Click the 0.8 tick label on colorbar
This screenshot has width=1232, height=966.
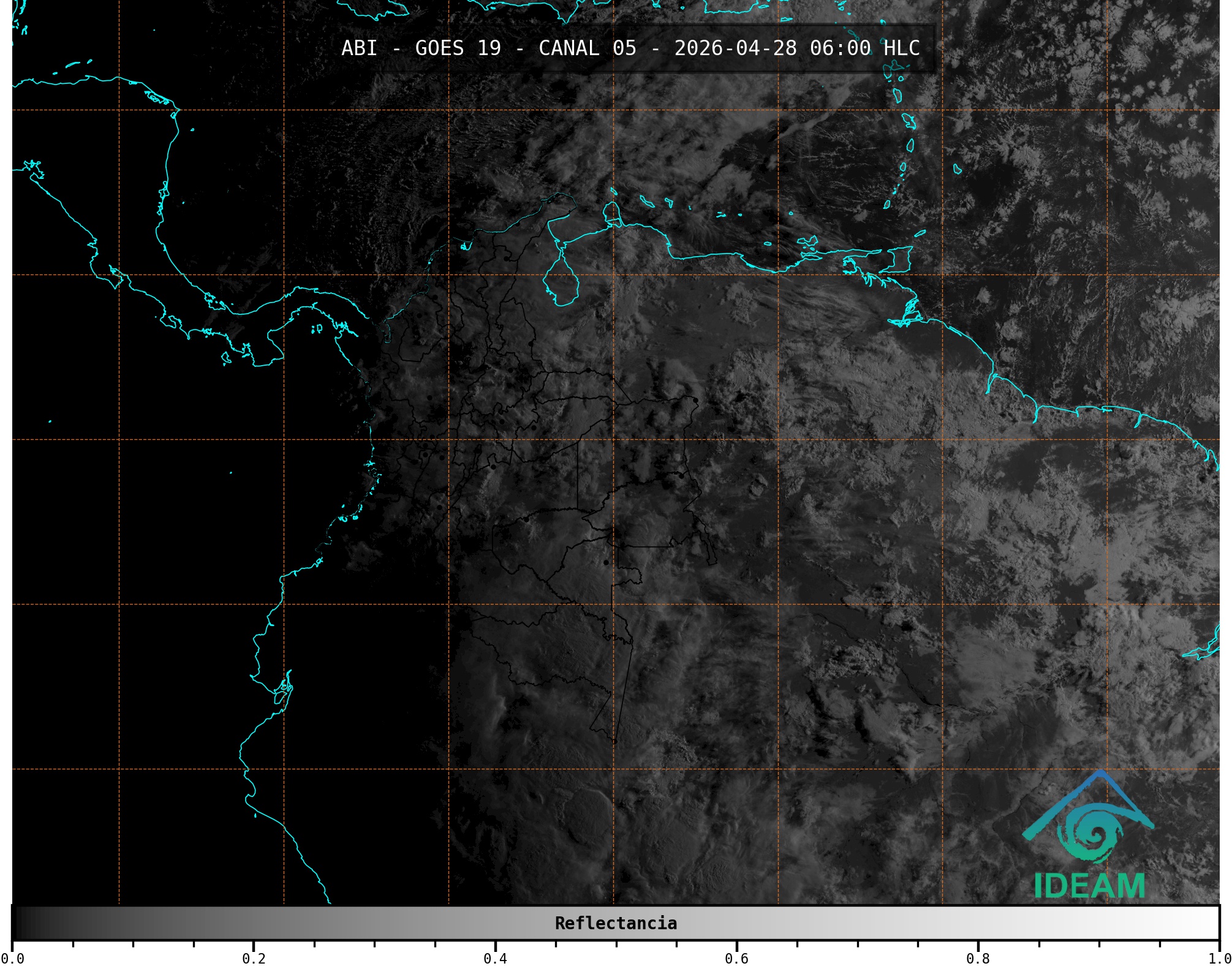point(978,959)
